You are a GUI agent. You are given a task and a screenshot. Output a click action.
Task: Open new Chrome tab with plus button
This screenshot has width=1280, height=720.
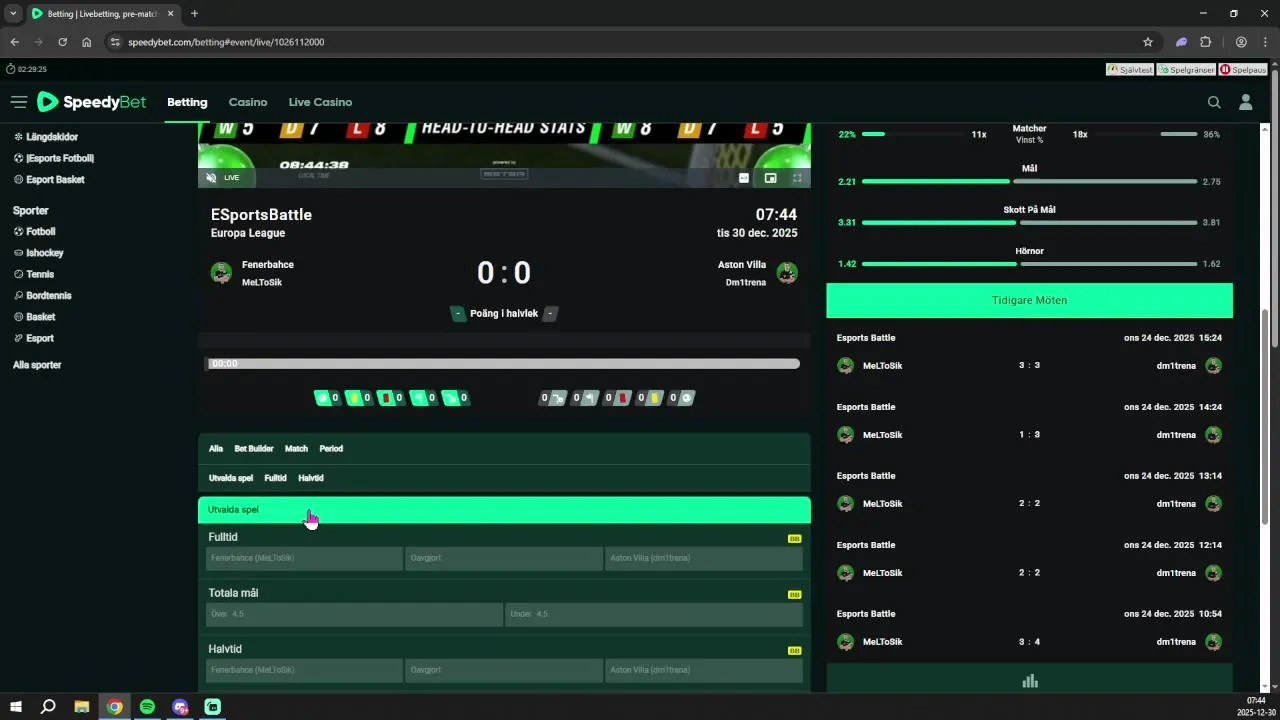[194, 14]
